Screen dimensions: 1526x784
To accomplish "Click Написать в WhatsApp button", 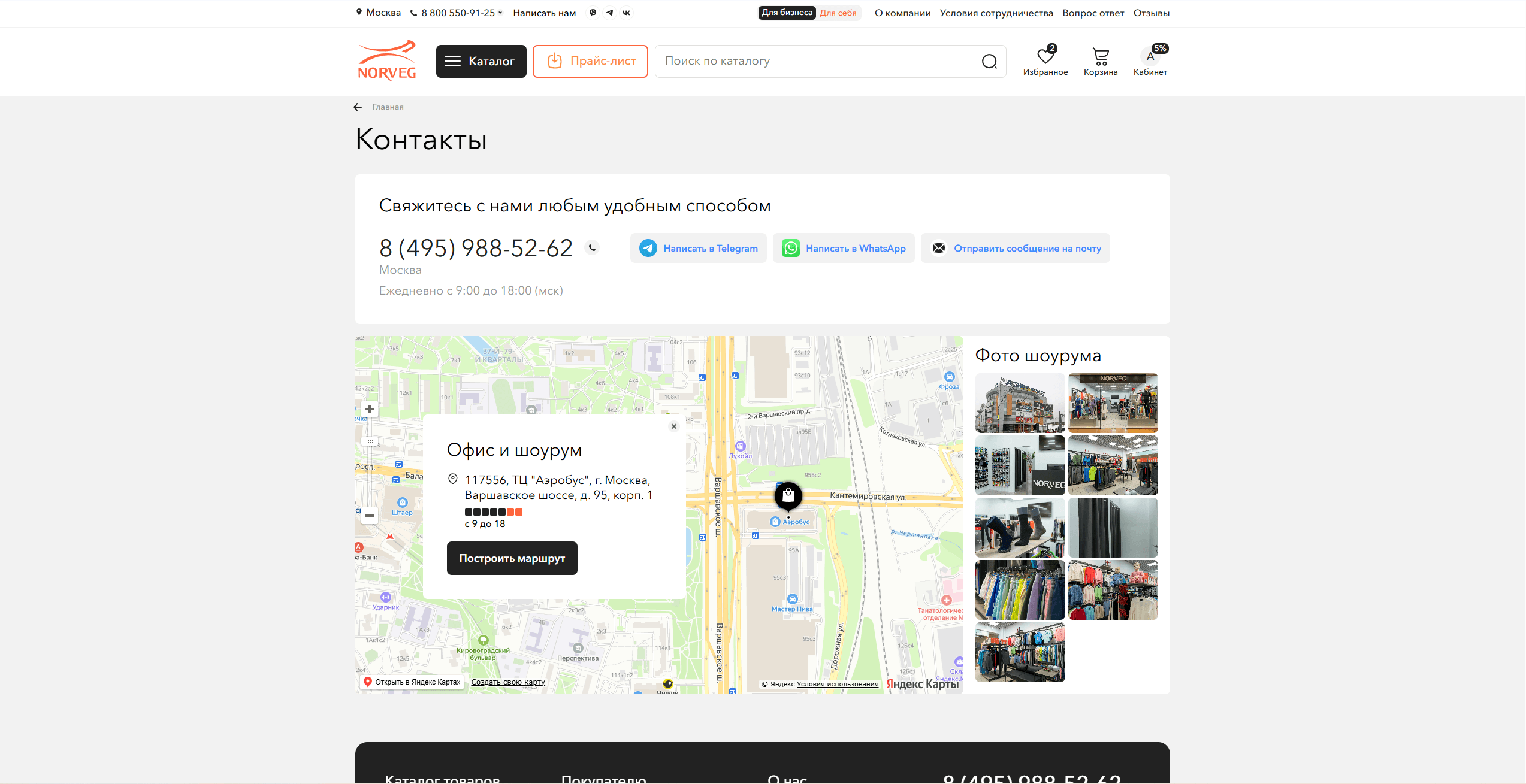I will point(843,248).
